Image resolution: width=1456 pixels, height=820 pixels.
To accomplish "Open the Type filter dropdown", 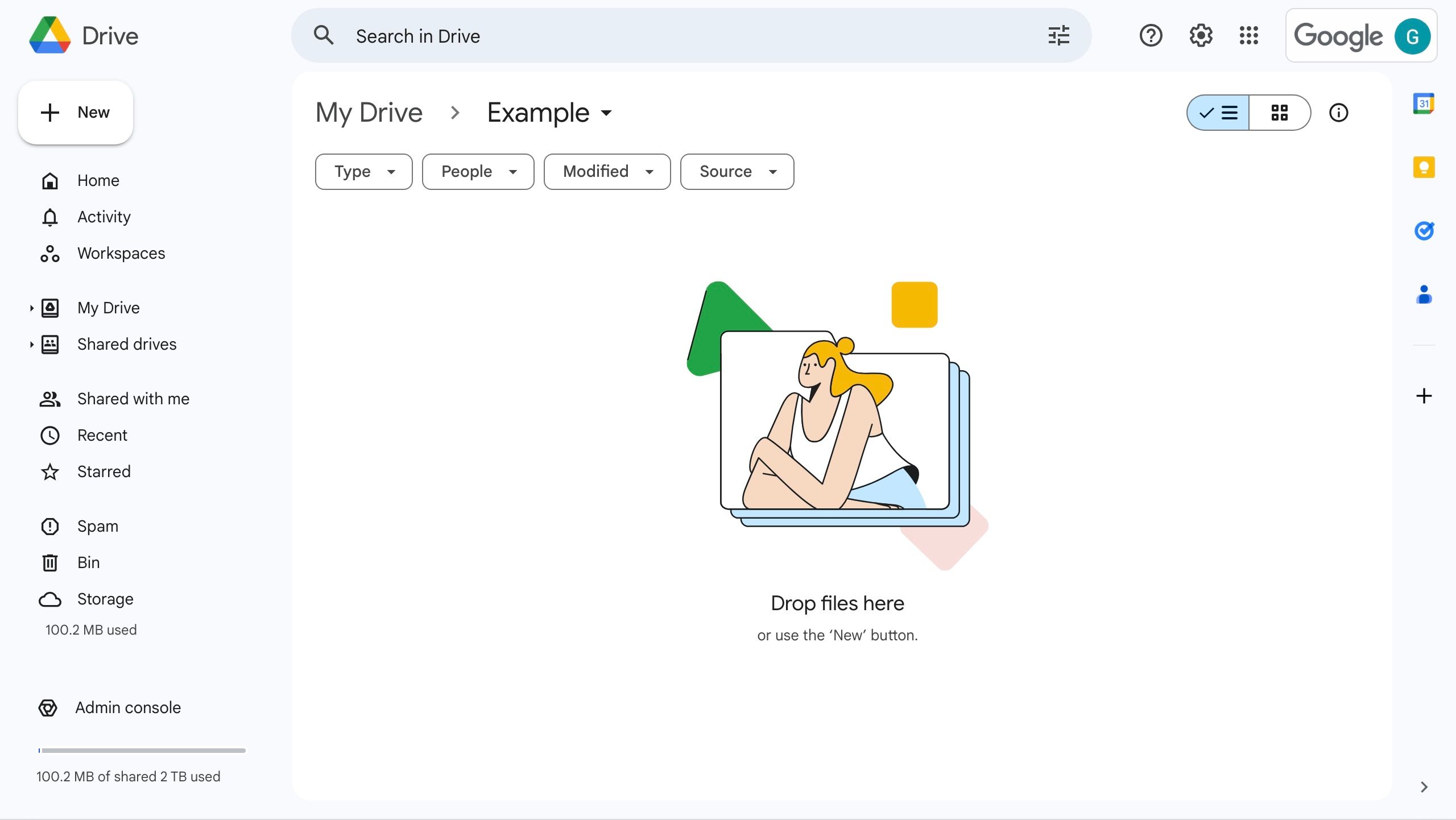I will (363, 171).
